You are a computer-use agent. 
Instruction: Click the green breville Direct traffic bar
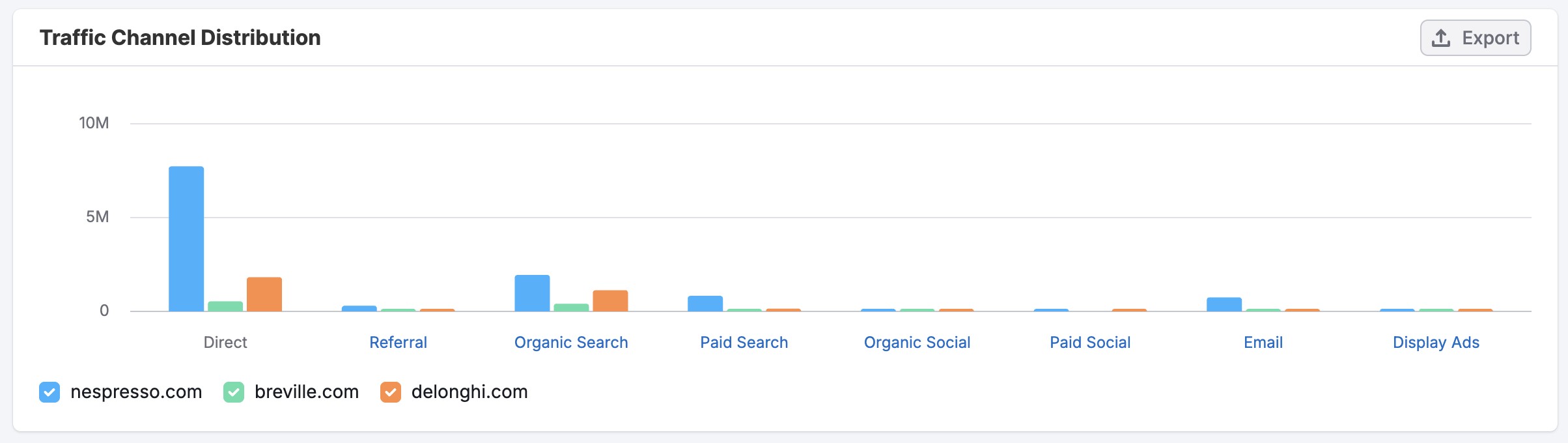click(225, 306)
